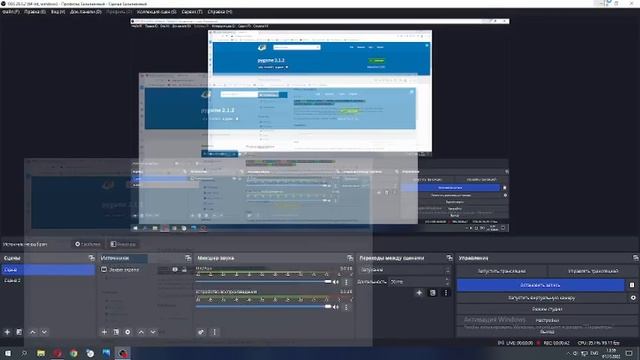Open the Help menu
The width and height of the screenshot is (640, 360).
[220, 12]
